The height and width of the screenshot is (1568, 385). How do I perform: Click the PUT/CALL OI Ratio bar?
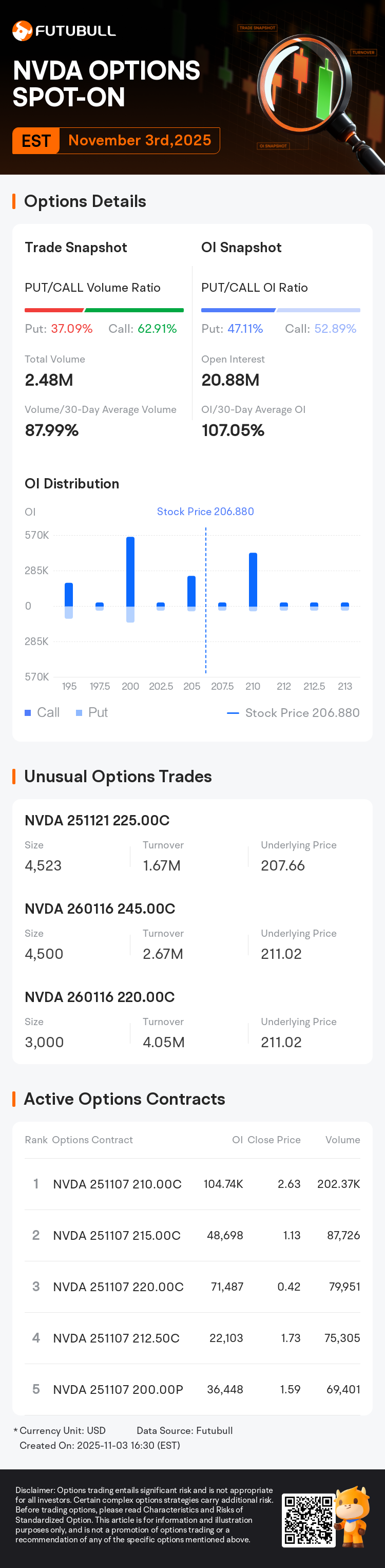(x=280, y=310)
